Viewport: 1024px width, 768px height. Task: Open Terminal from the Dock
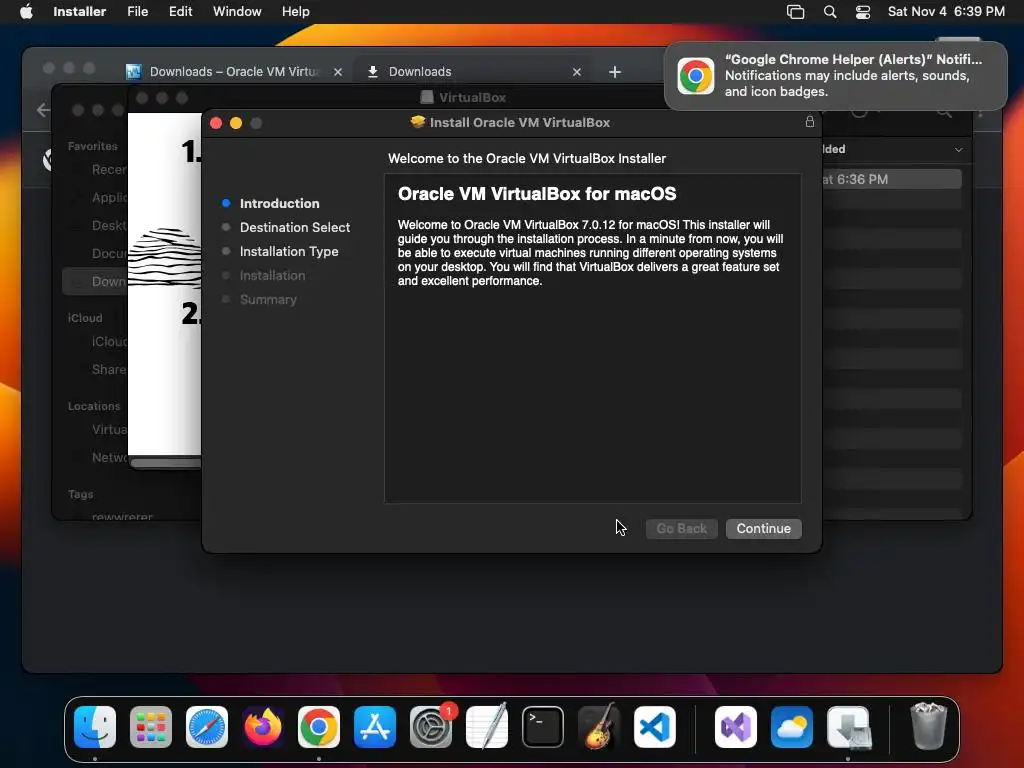tap(543, 727)
